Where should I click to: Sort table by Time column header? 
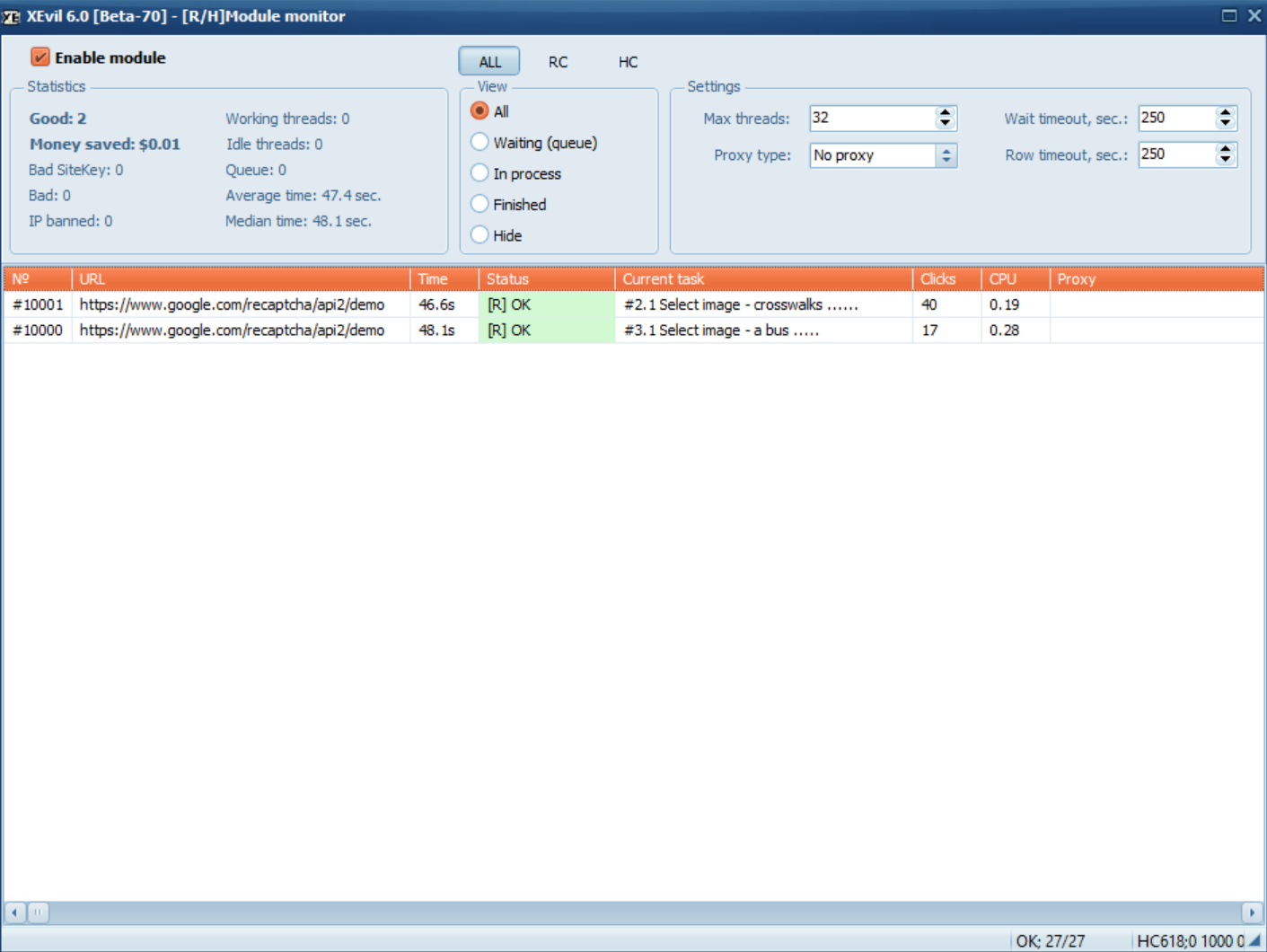[444, 279]
